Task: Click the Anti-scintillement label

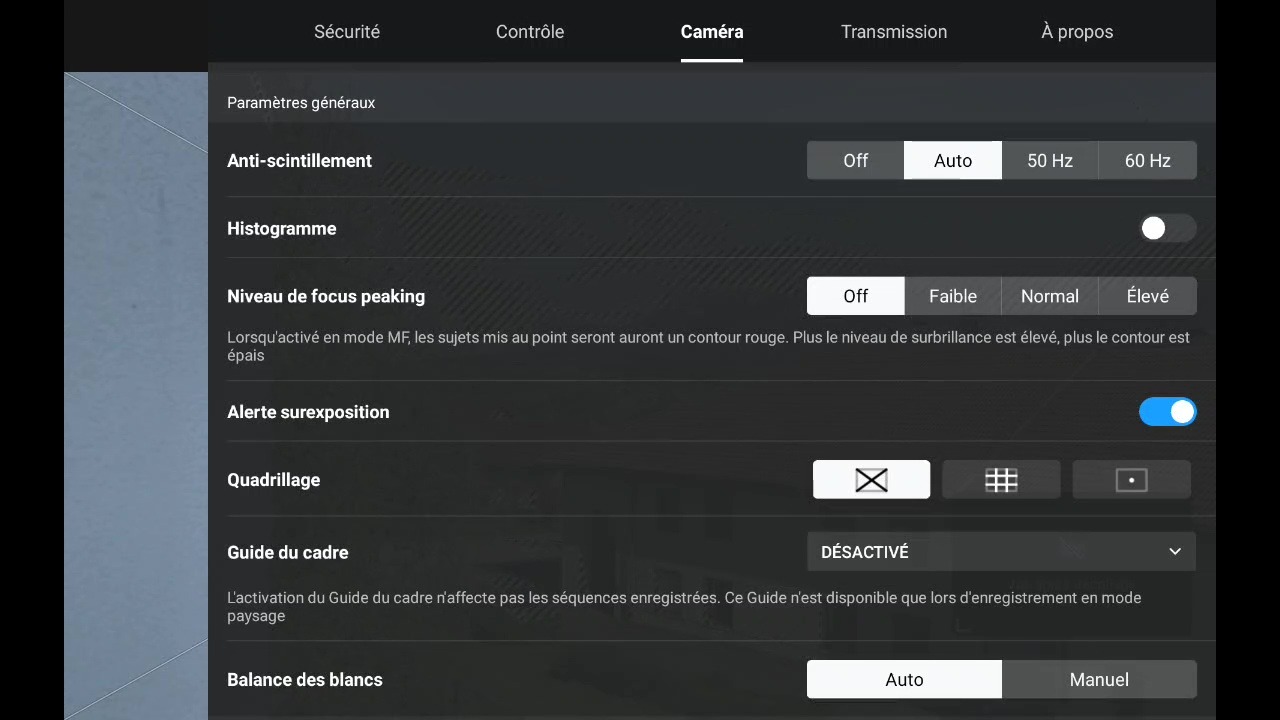Action: click(x=299, y=160)
